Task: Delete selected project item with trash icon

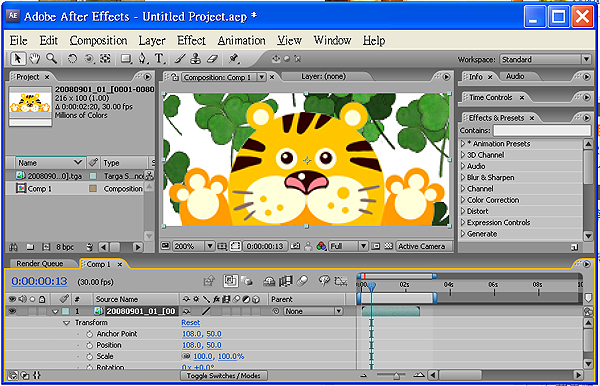Action: coord(90,247)
